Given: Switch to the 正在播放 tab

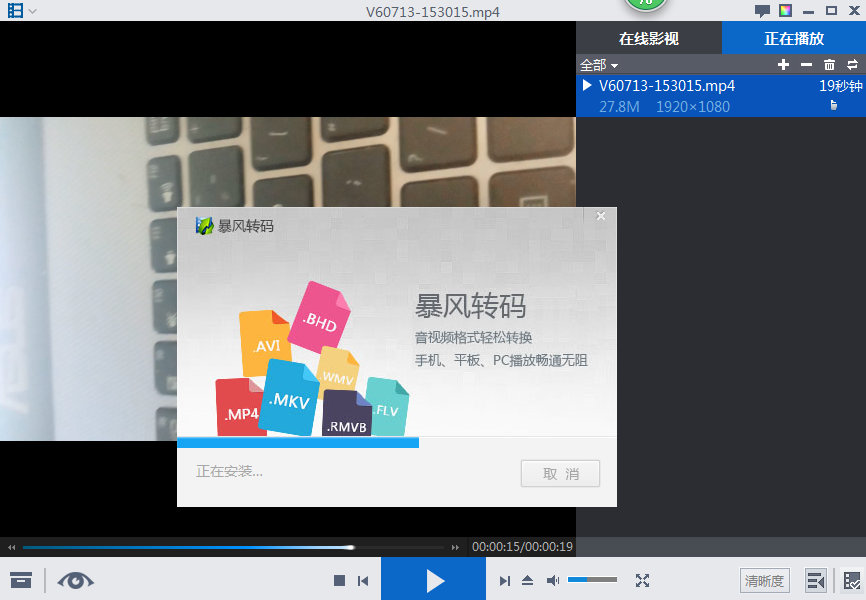Looking at the screenshot, I should click(x=794, y=38).
